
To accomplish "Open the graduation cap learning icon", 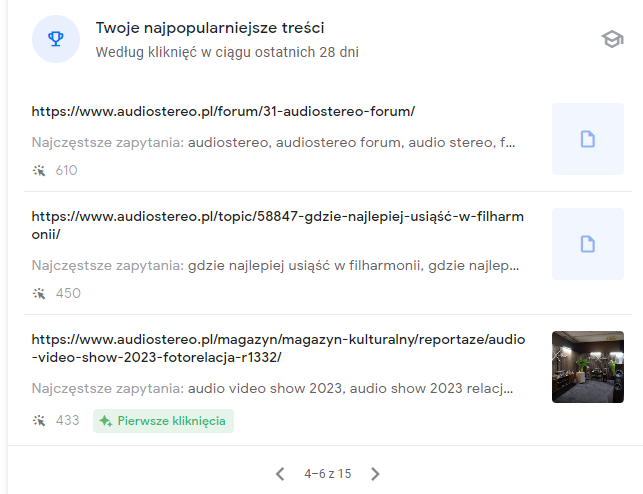I will pos(612,39).
